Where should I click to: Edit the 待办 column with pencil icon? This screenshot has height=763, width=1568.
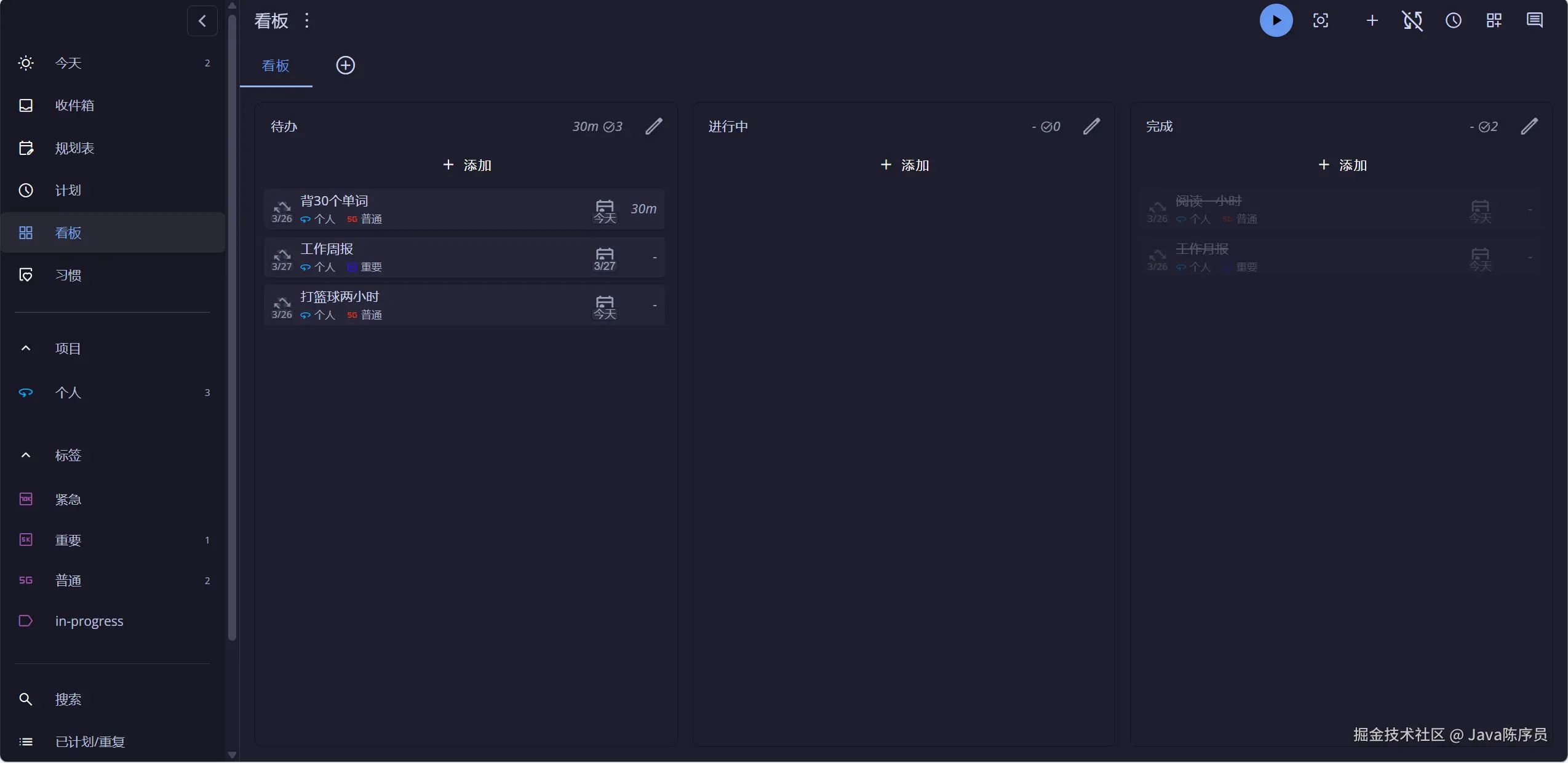point(654,127)
